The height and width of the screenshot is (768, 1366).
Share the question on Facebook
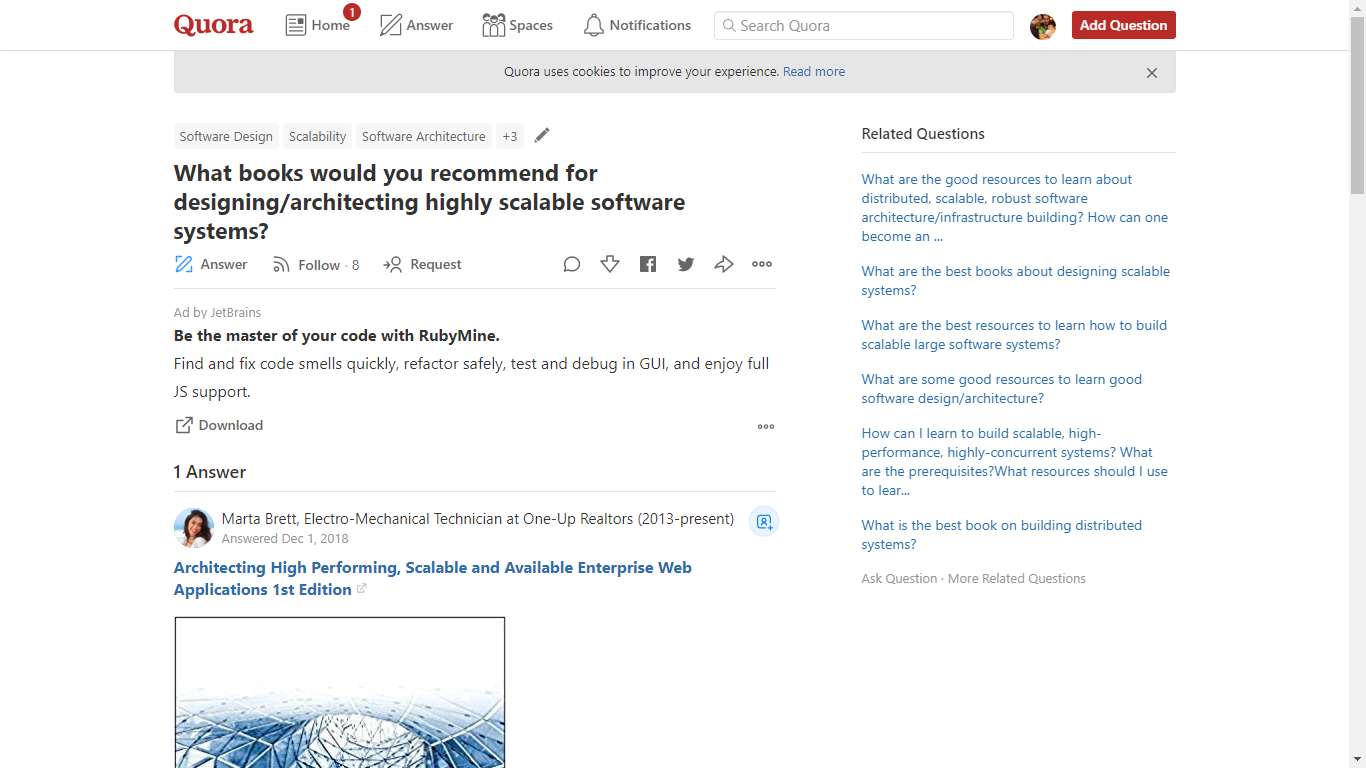[x=648, y=264]
